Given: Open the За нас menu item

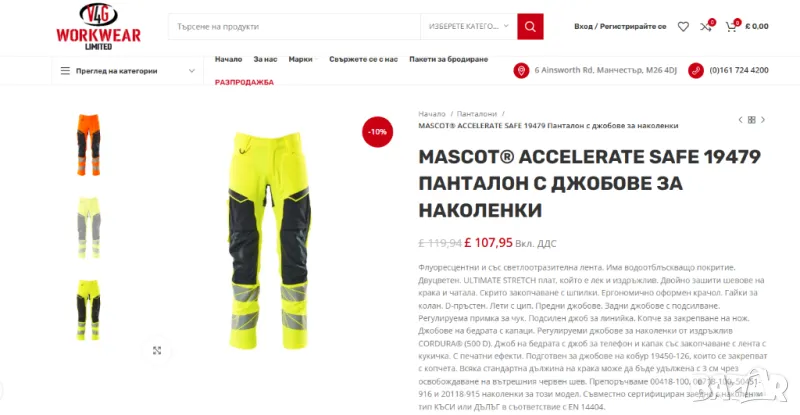Looking at the screenshot, I should tap(265, 59).
